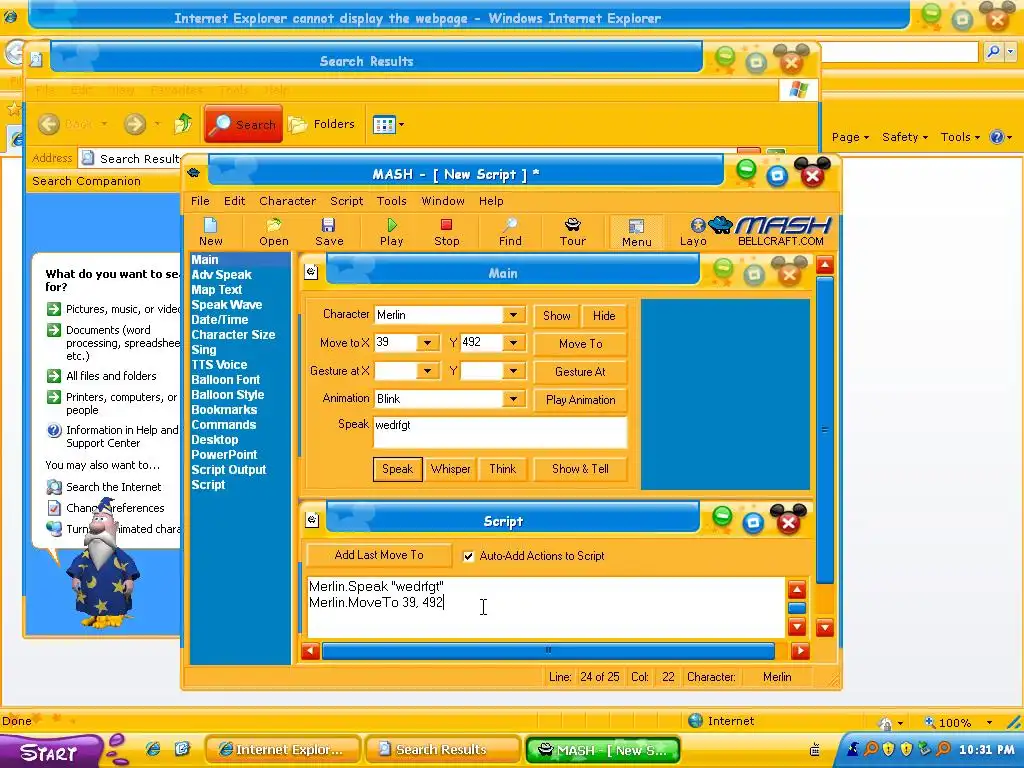Click the MASH title bar app icon

[x=193, y=173]
